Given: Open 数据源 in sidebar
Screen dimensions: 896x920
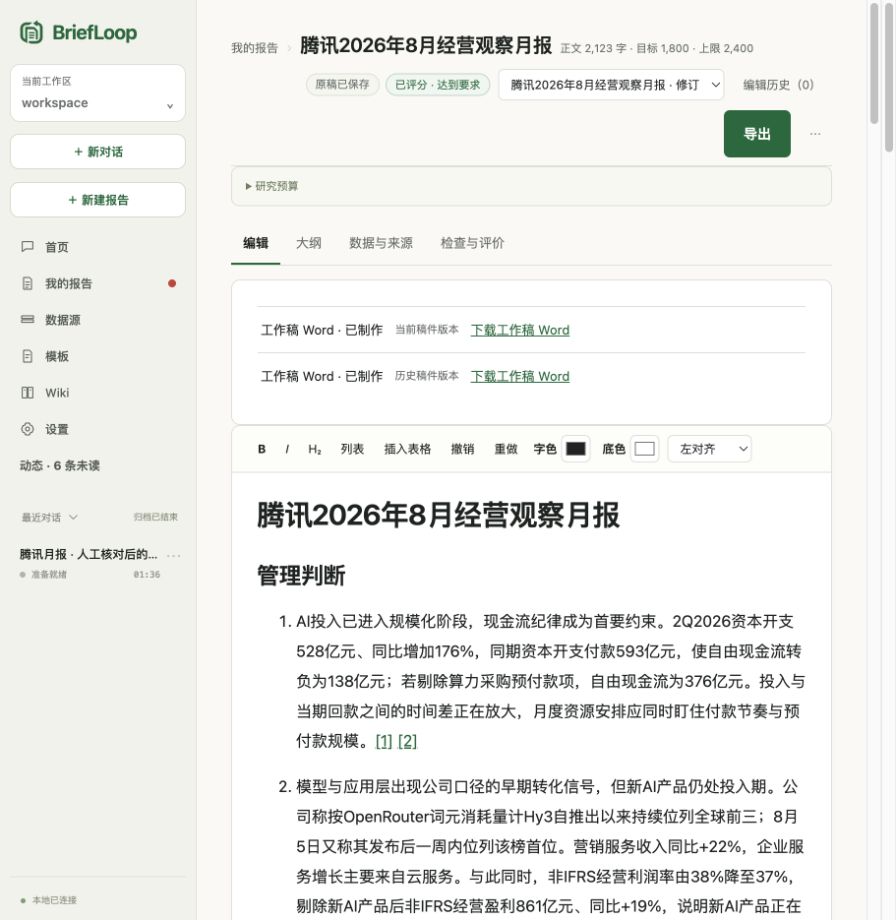Looking at the screenshot, I should pyautogui.click(x=63, y=320).
